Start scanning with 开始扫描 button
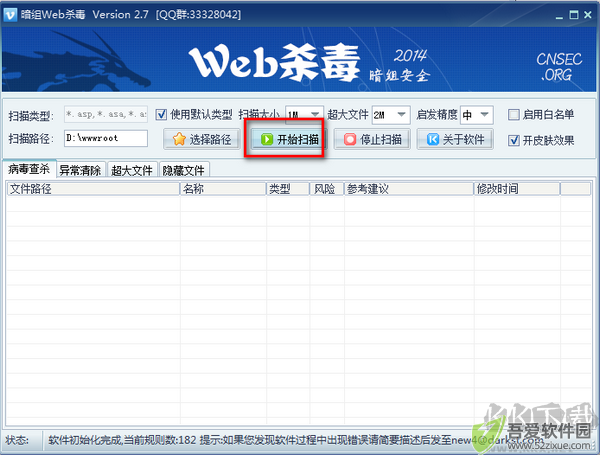Screen dimensions: 600x455 point(290,139)
